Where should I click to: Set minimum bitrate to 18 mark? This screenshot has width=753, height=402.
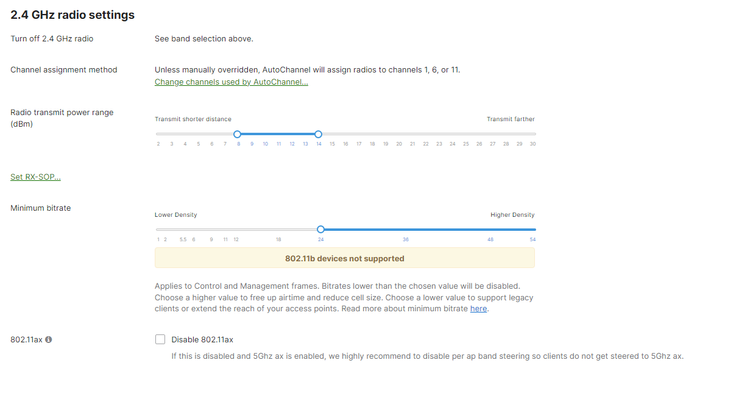tap(279, 229)
